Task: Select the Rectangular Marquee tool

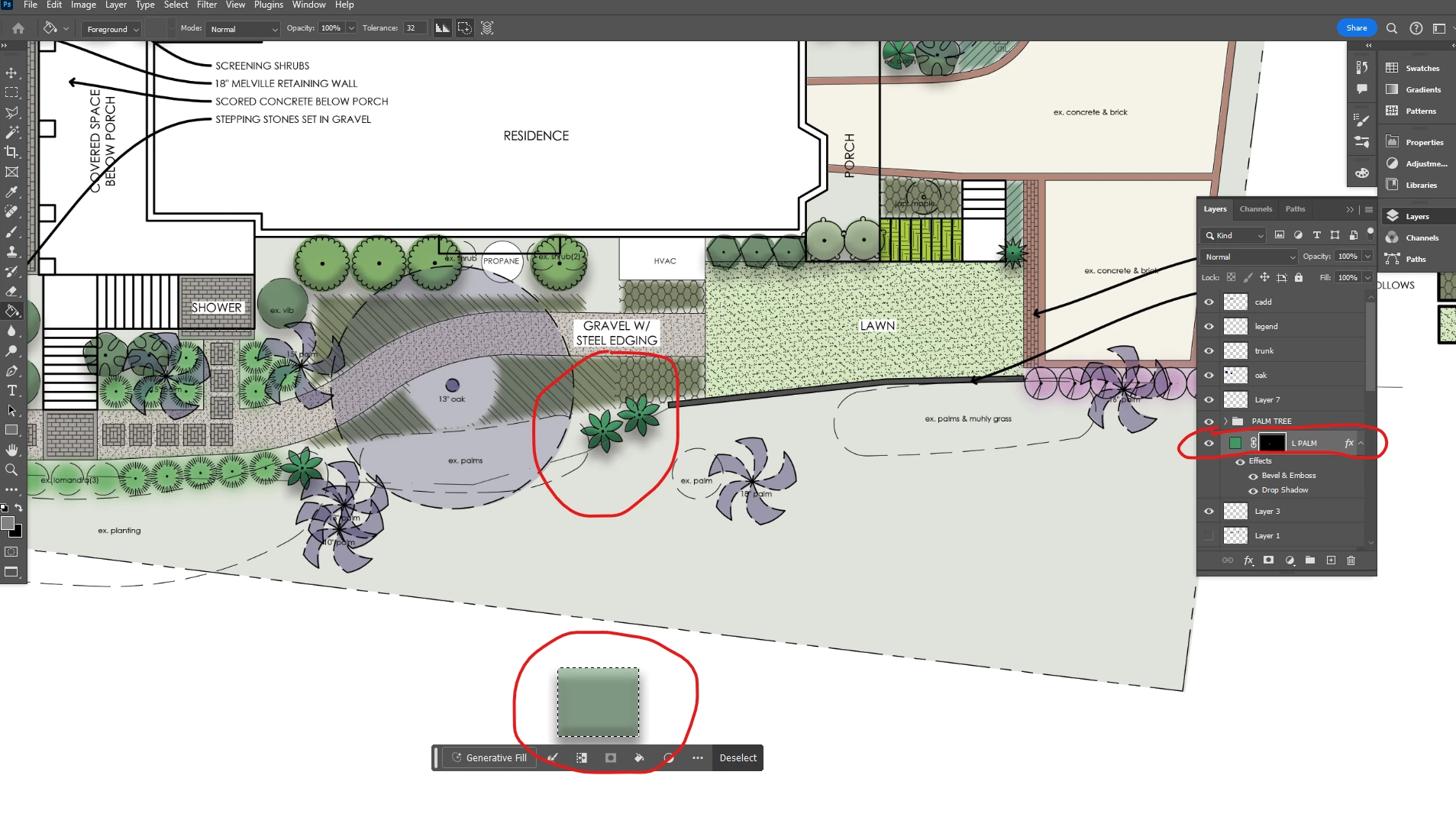Action: pos(11,92)
